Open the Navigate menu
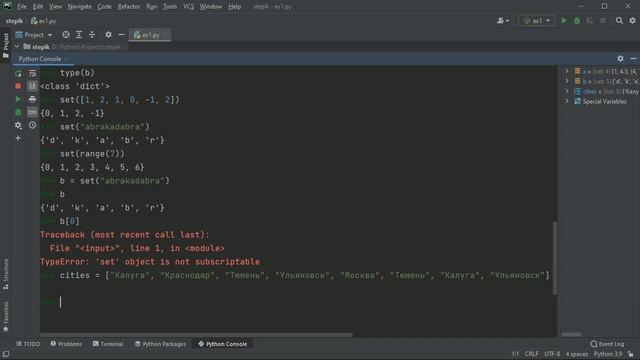The height and width of the screenshot is (360, 640). click(80, 7)
